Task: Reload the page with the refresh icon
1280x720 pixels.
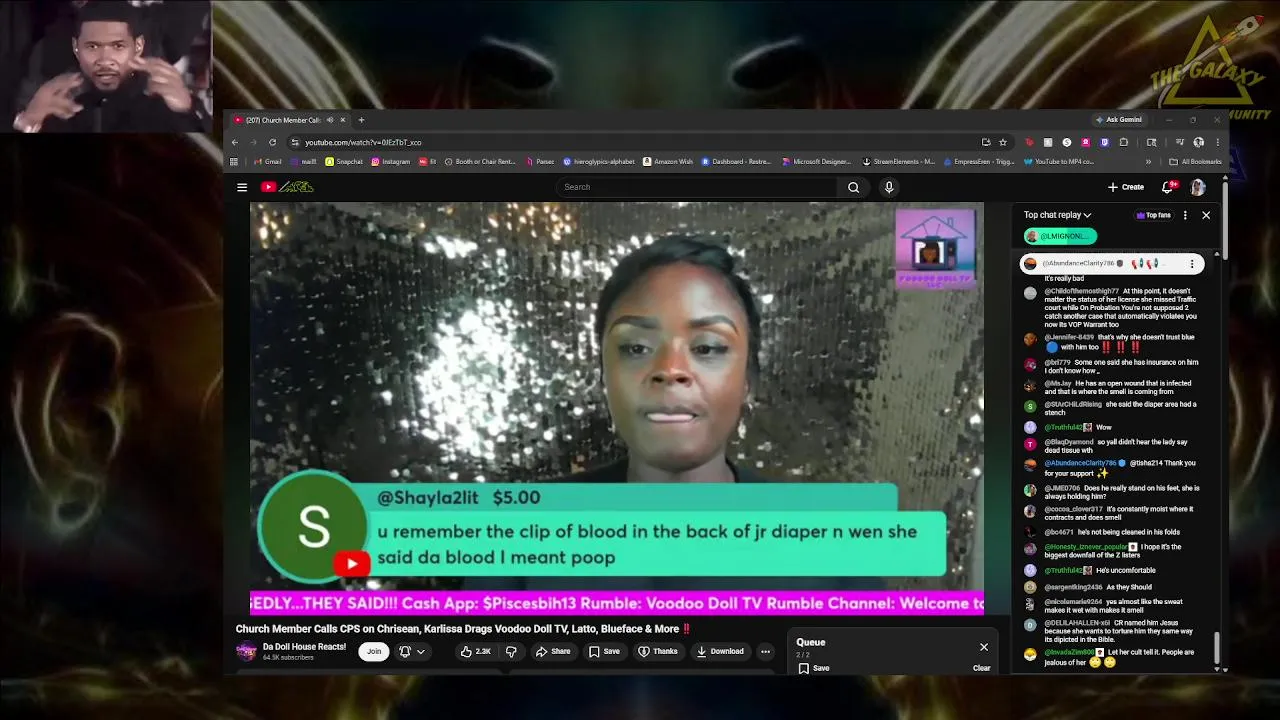Action: pyautogui.click(x=272, y=142)
